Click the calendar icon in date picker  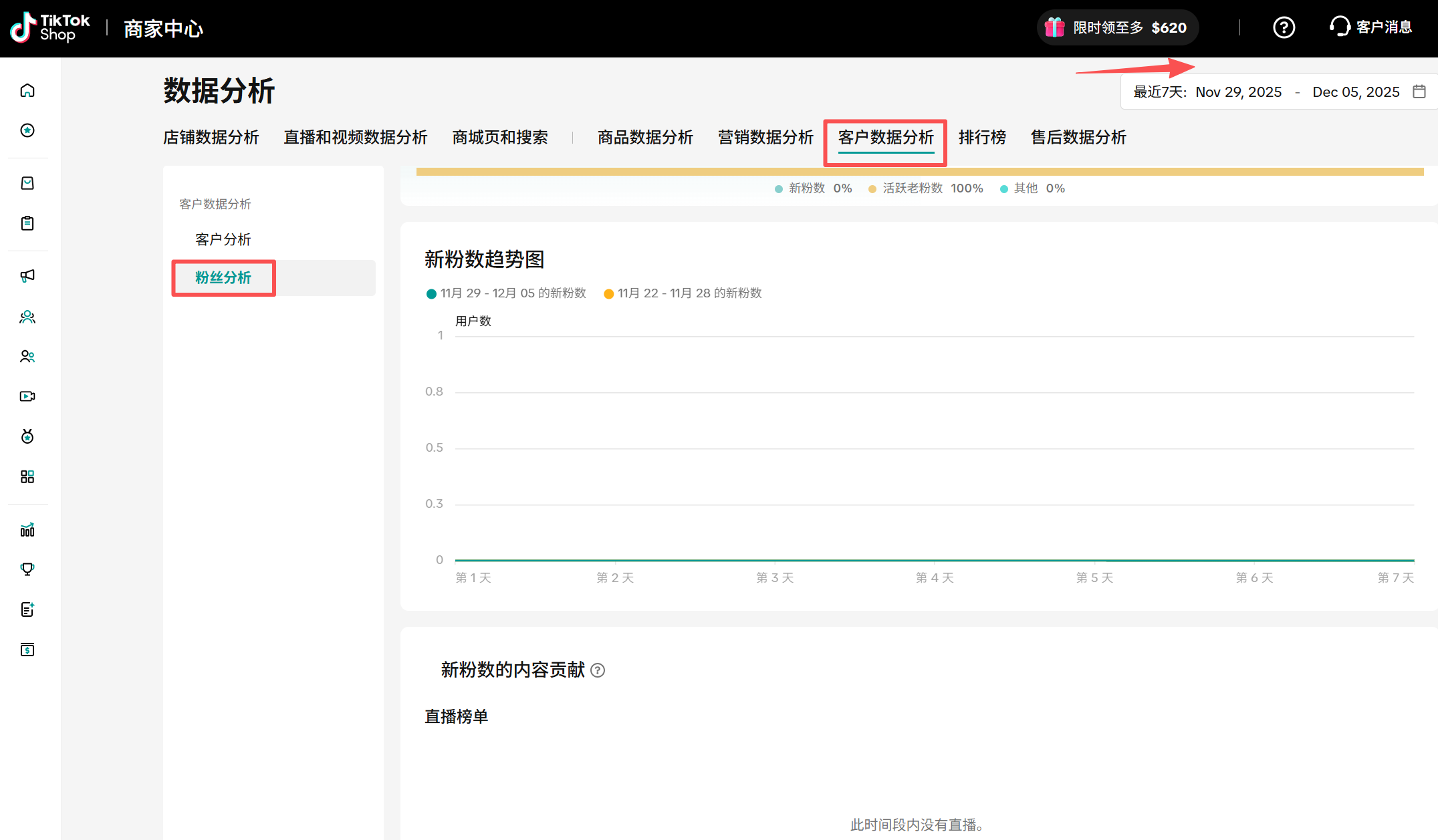pyautogui.click(x=1419, y=92)
